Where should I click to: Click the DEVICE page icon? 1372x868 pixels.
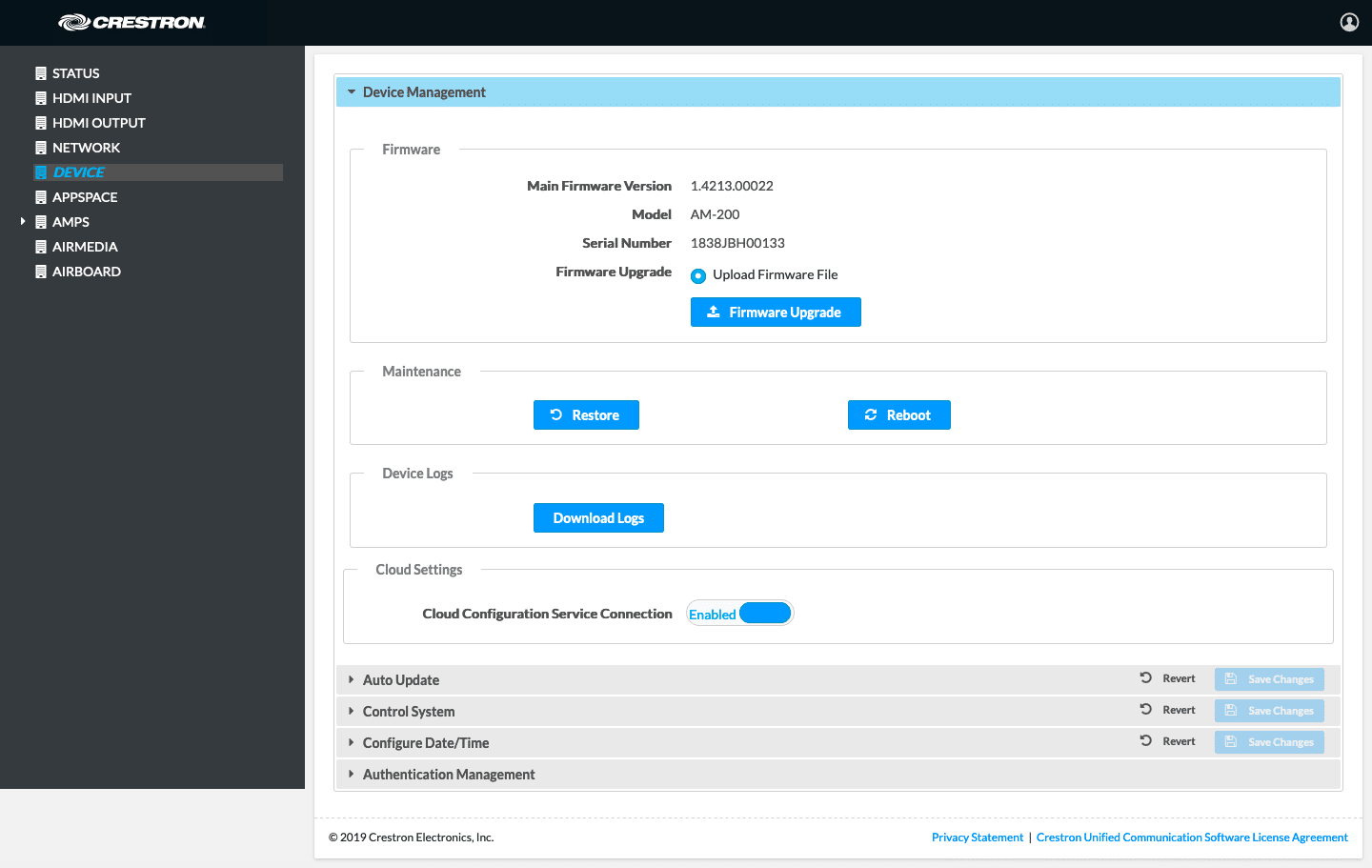click(41, 172)
